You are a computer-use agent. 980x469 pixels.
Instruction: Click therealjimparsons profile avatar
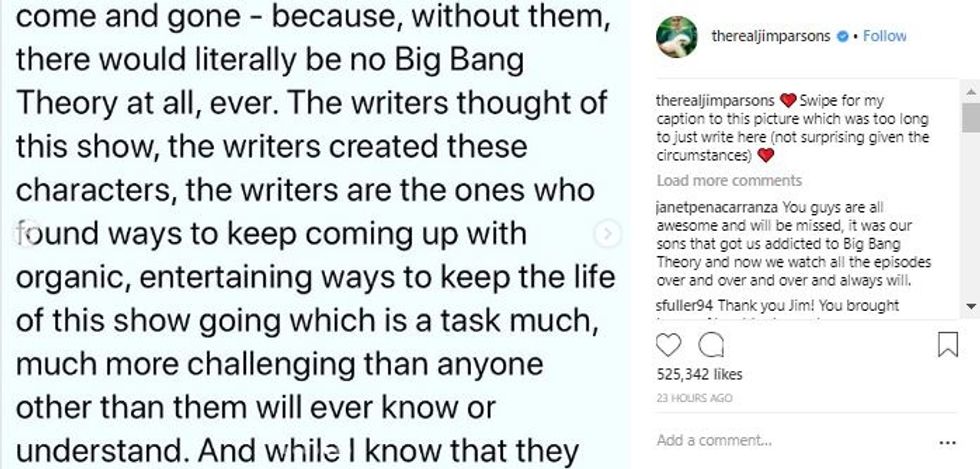677,36
